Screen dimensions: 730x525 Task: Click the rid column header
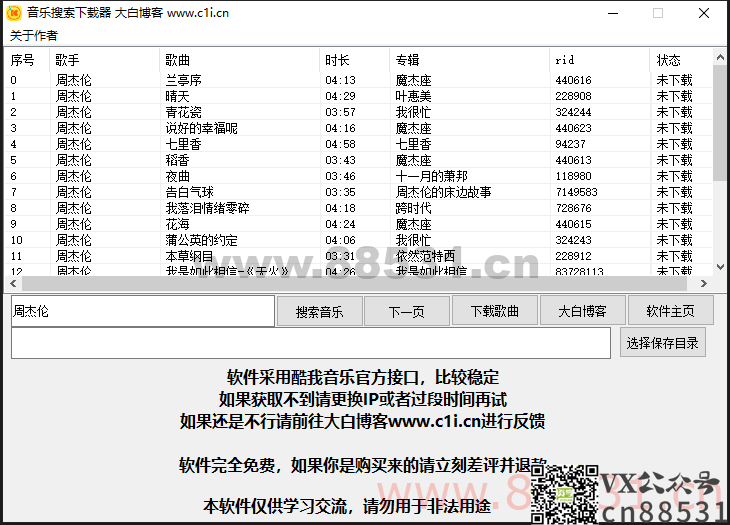point(599,61)
